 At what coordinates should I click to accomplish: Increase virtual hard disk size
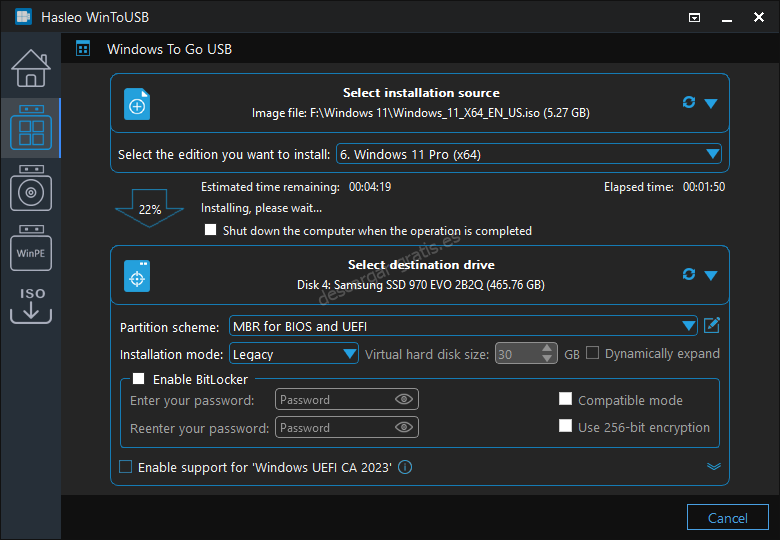pyautogui.click(x=547, y=348)
